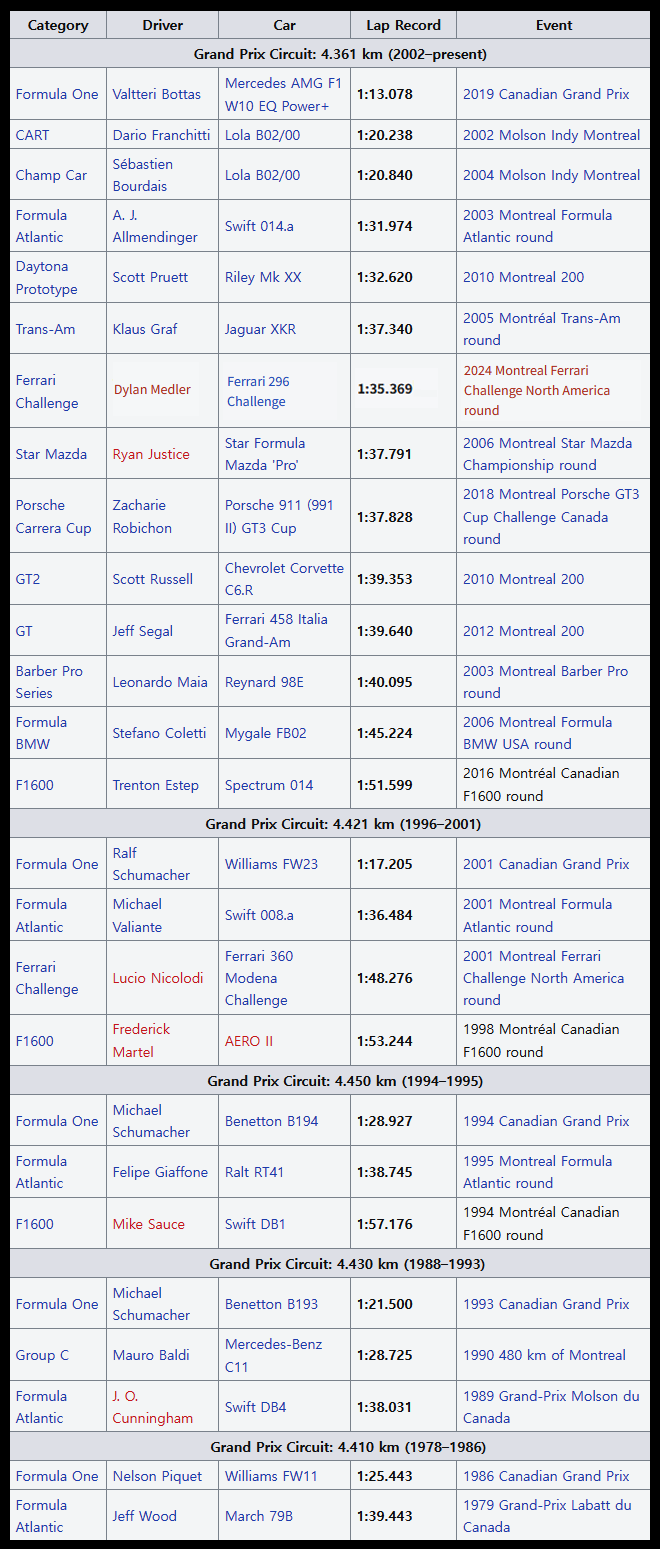Open the Reynard 98E link
The image size is (660, 1549).
264,682
